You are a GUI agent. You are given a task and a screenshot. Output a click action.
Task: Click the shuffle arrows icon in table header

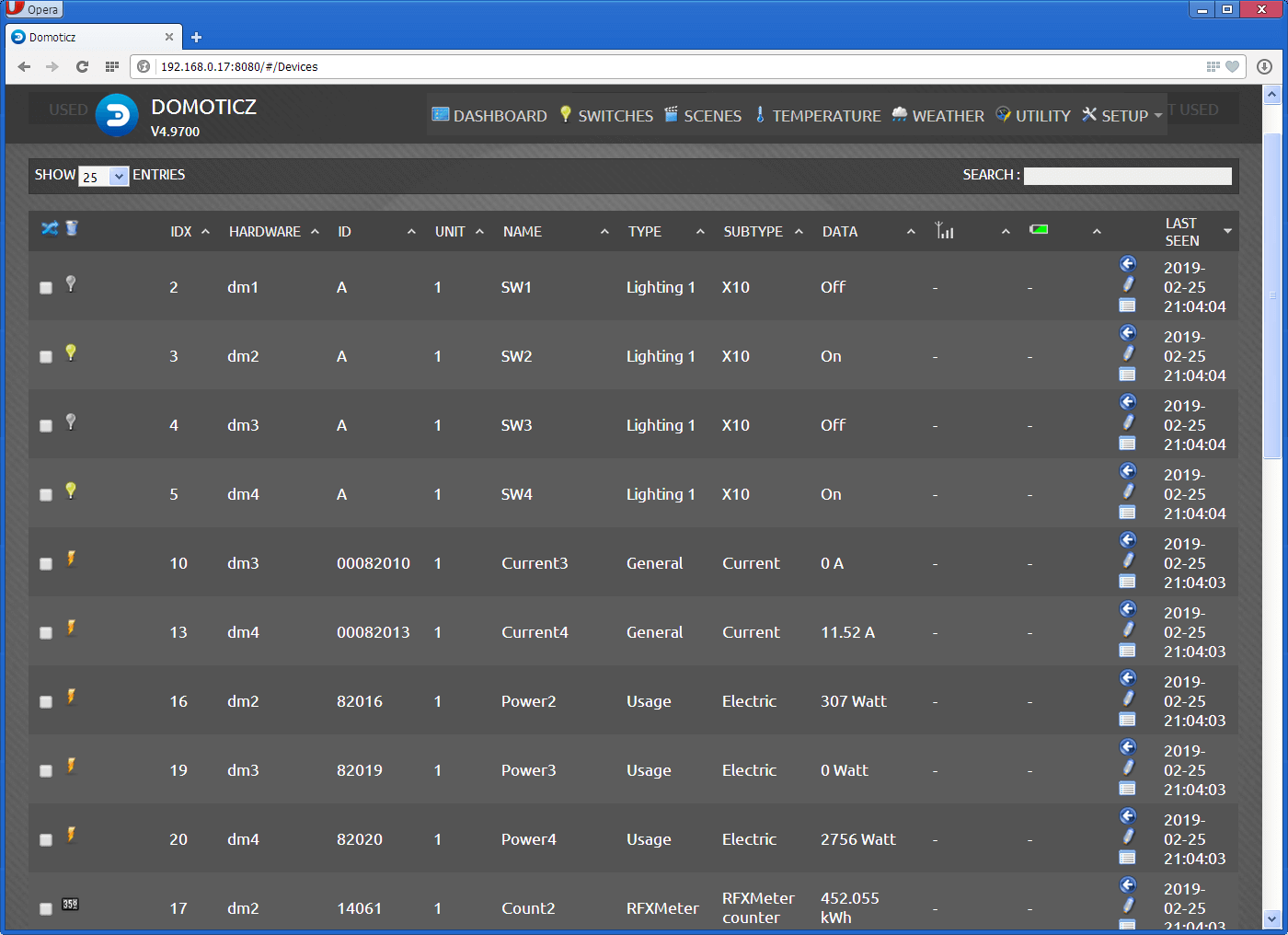click(50, 228)
